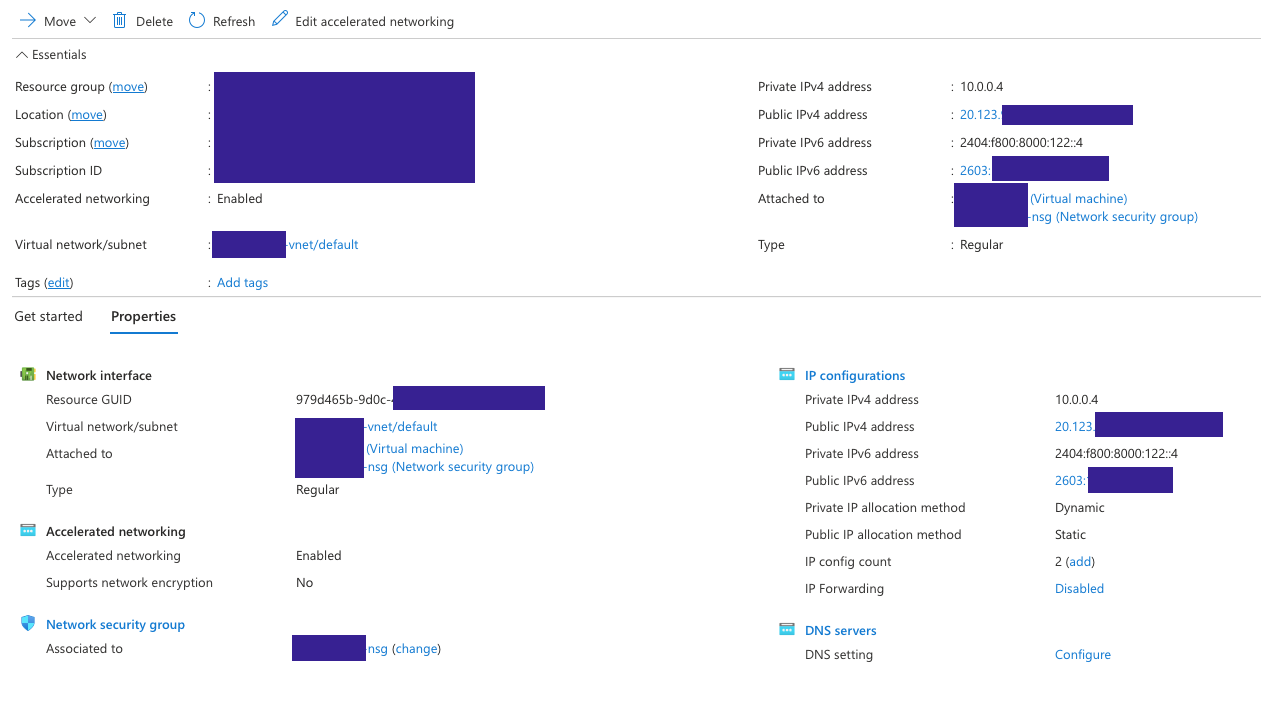The image size is (1261, 703).
Task: Open the IP configurations link
Action: (854, 375)
